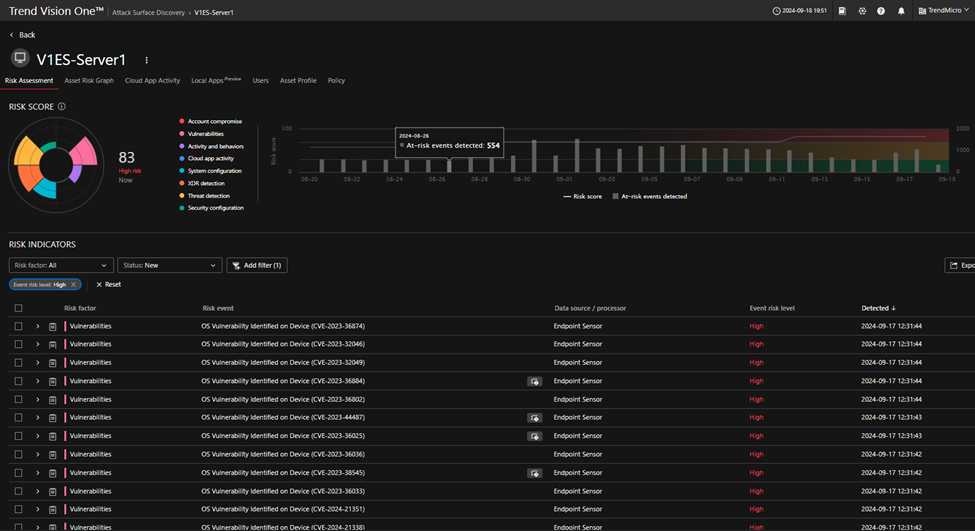Image resolution: width=975 pixels, height=531 pixels.
Task: Click the Threat detection legend dot
Action: click(182, 196)
